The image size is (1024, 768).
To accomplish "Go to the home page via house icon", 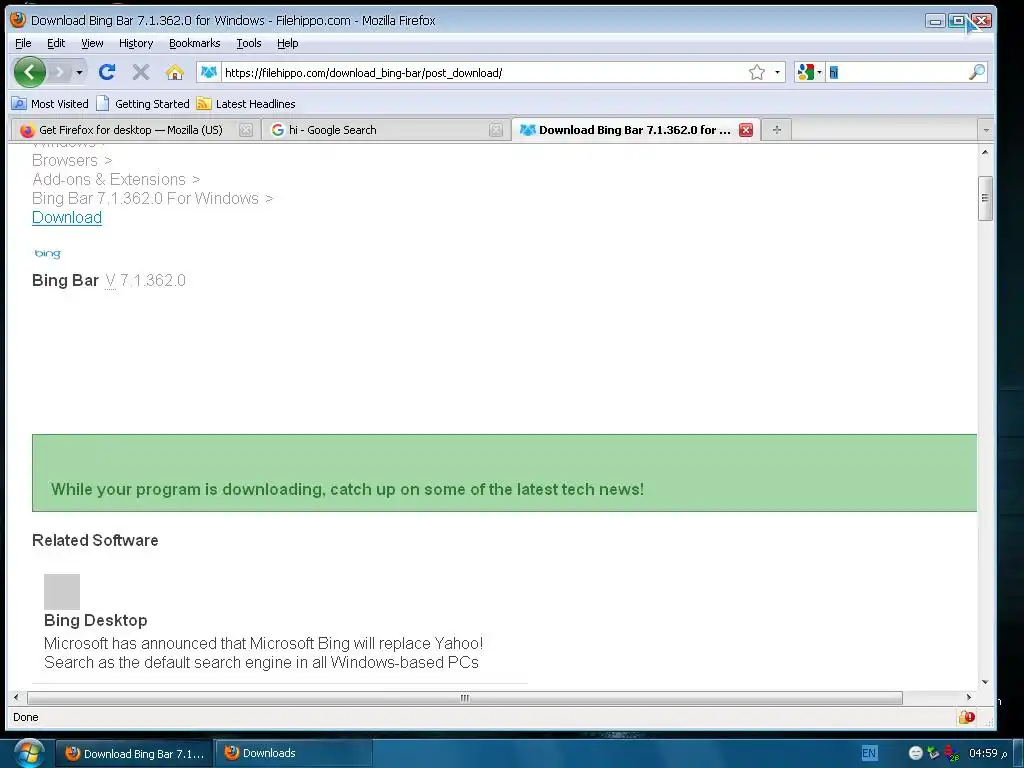I will pyautogui.click(x=174, y=72).
